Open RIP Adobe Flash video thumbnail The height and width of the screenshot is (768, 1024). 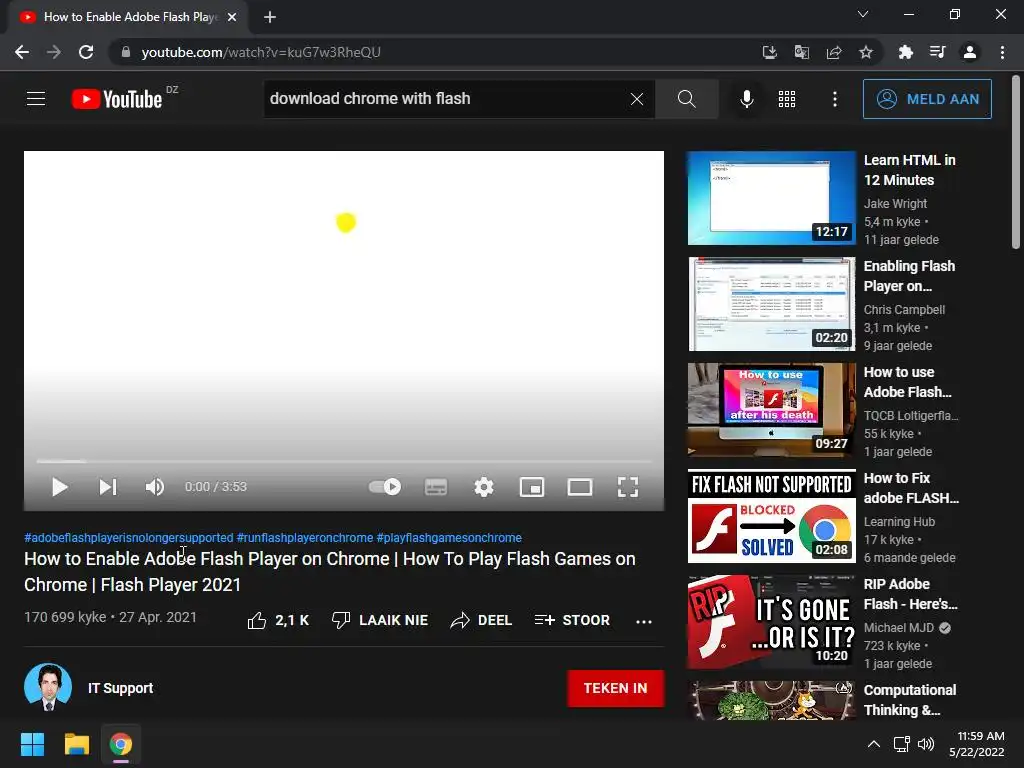(771, 622)
